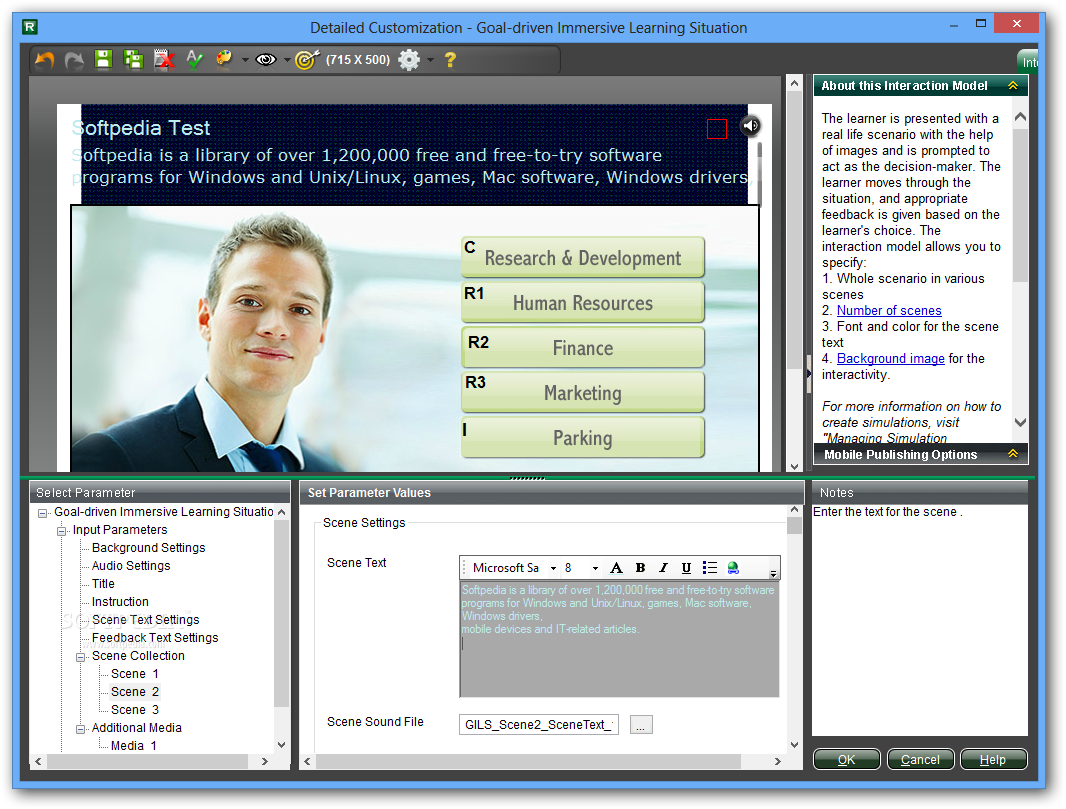The image size is (1066, 809).
Task: Click in the Scene Text editing area
Action: tap(619, 638)
